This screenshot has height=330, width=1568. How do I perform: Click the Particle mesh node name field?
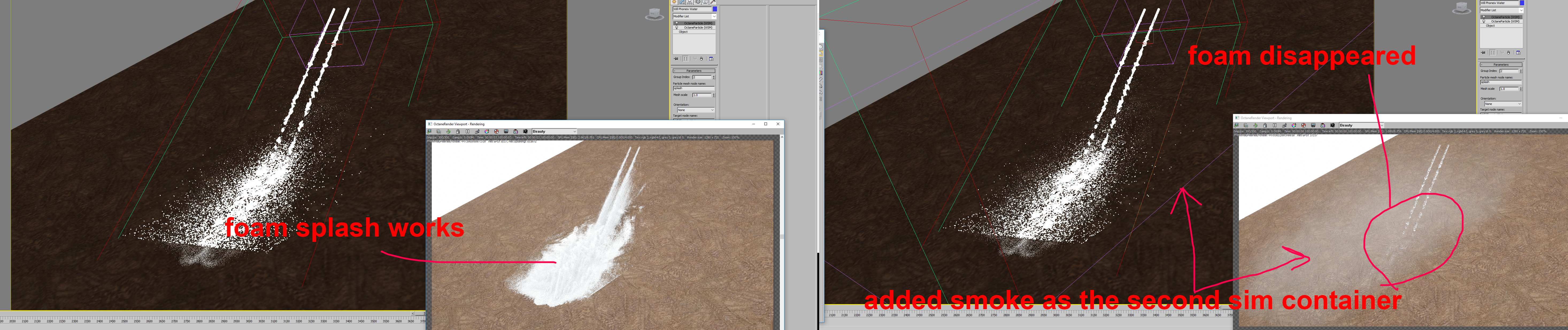[693, 88]
